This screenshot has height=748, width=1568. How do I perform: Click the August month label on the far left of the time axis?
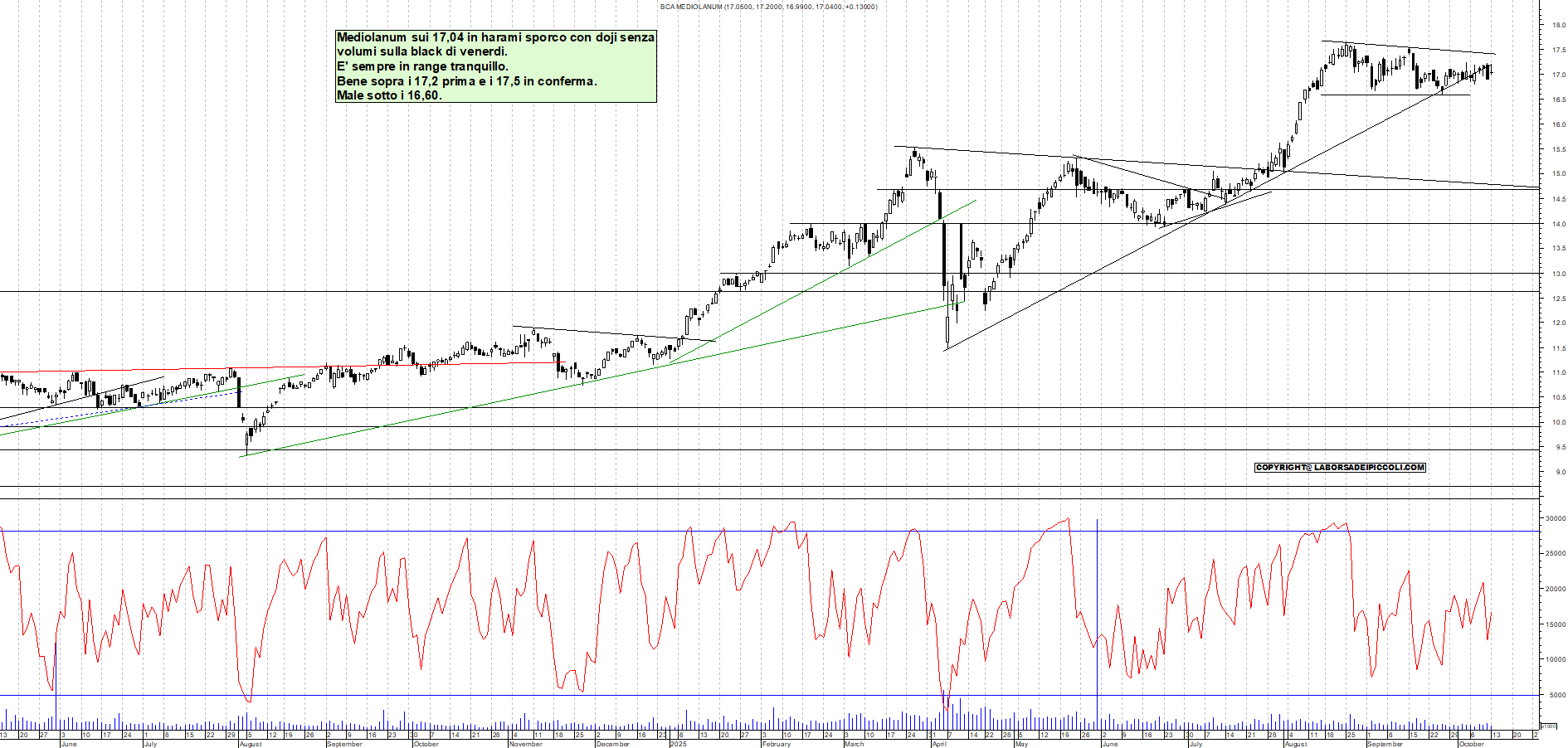250,744
